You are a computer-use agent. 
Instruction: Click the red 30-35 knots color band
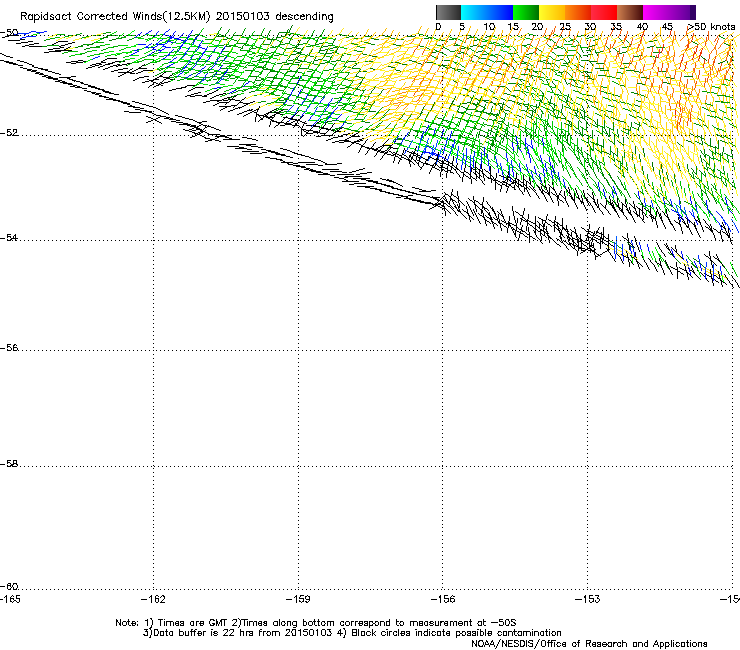coord(604,12)
